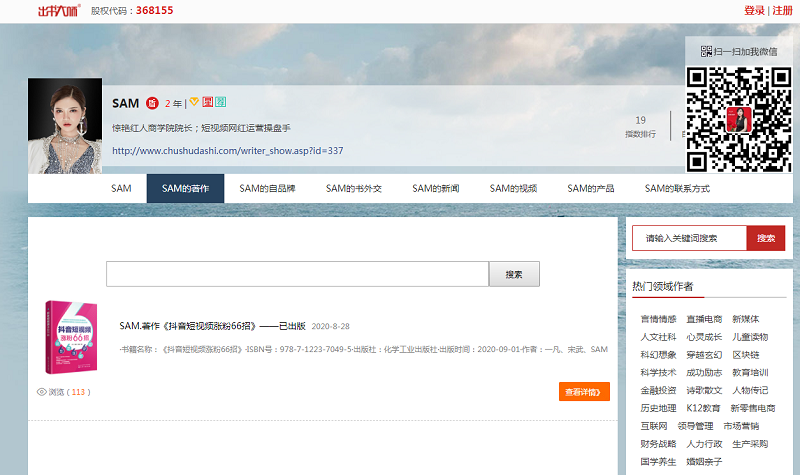Click SAM's profile avatar photo
This screenshot has width=800, height=475.
(x=65, y=125)
